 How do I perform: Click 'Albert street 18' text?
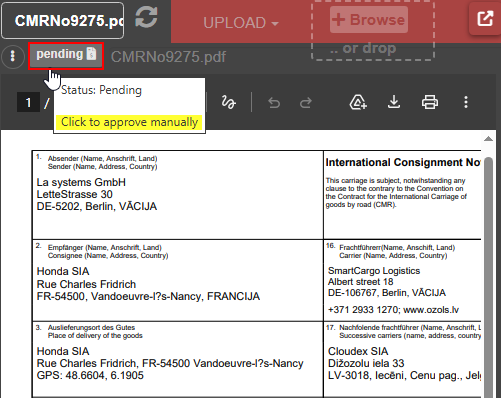coord(360,282)
